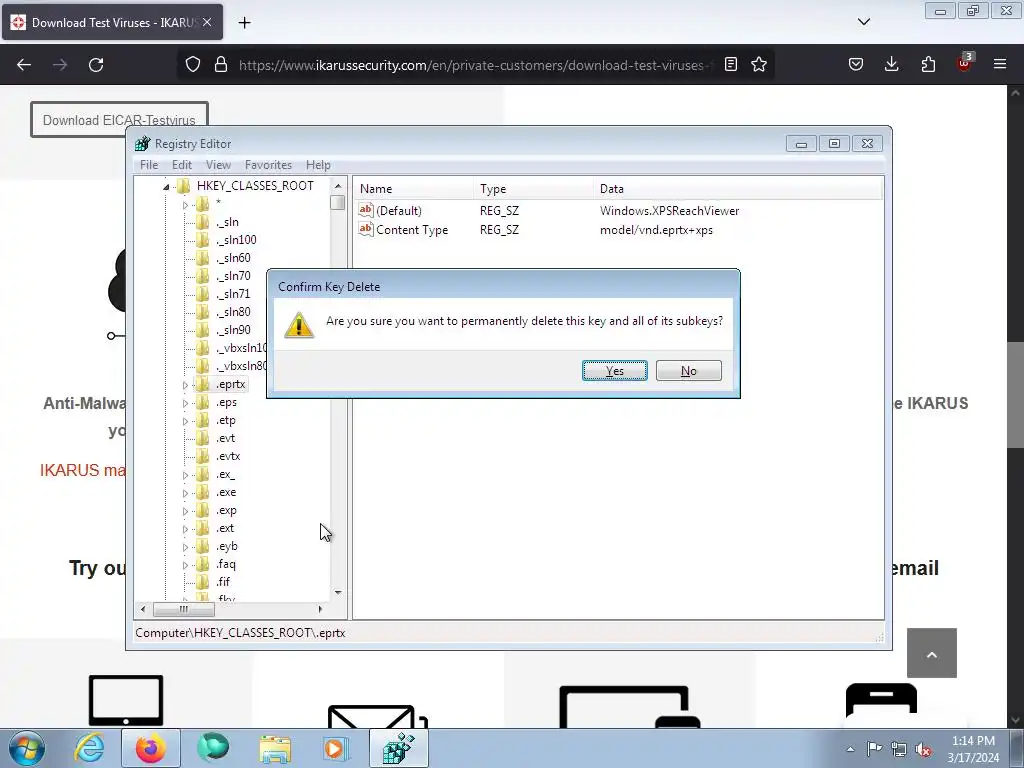Toggle Firefox reader view icon
The width and height of the screenshot is (1024, 768).
[731, 64]
